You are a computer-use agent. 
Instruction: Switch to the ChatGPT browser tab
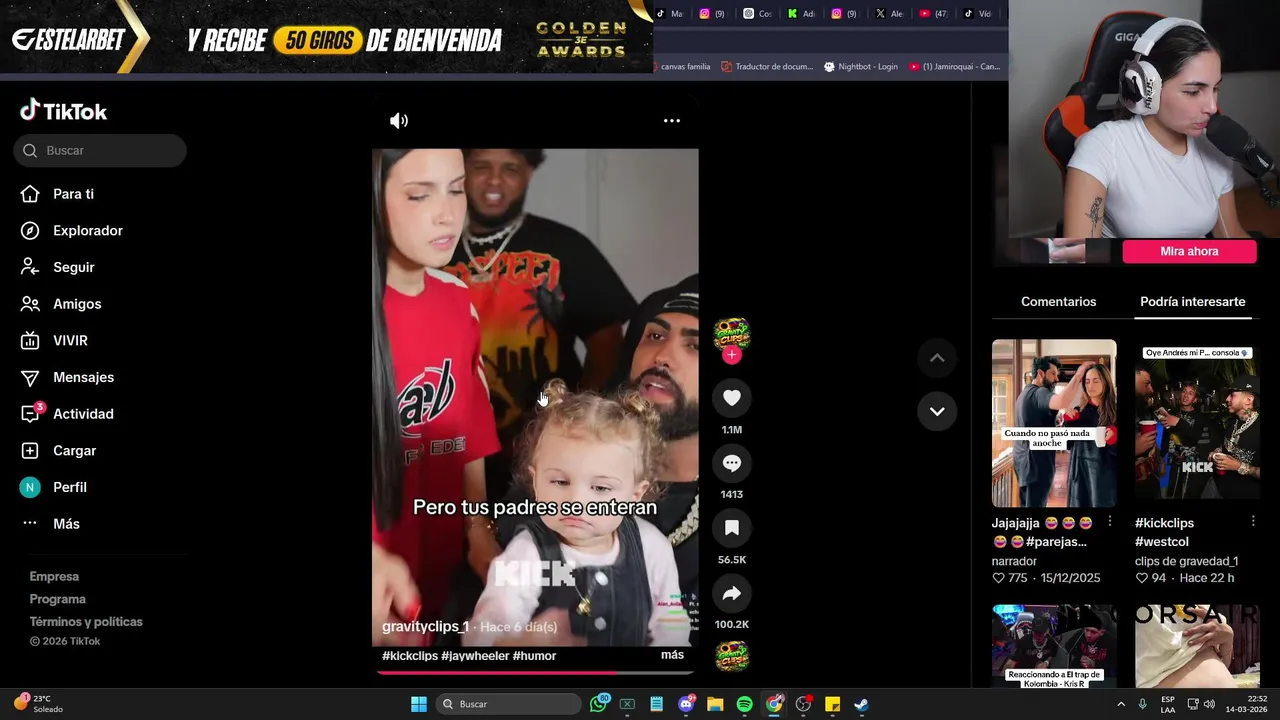757,14
